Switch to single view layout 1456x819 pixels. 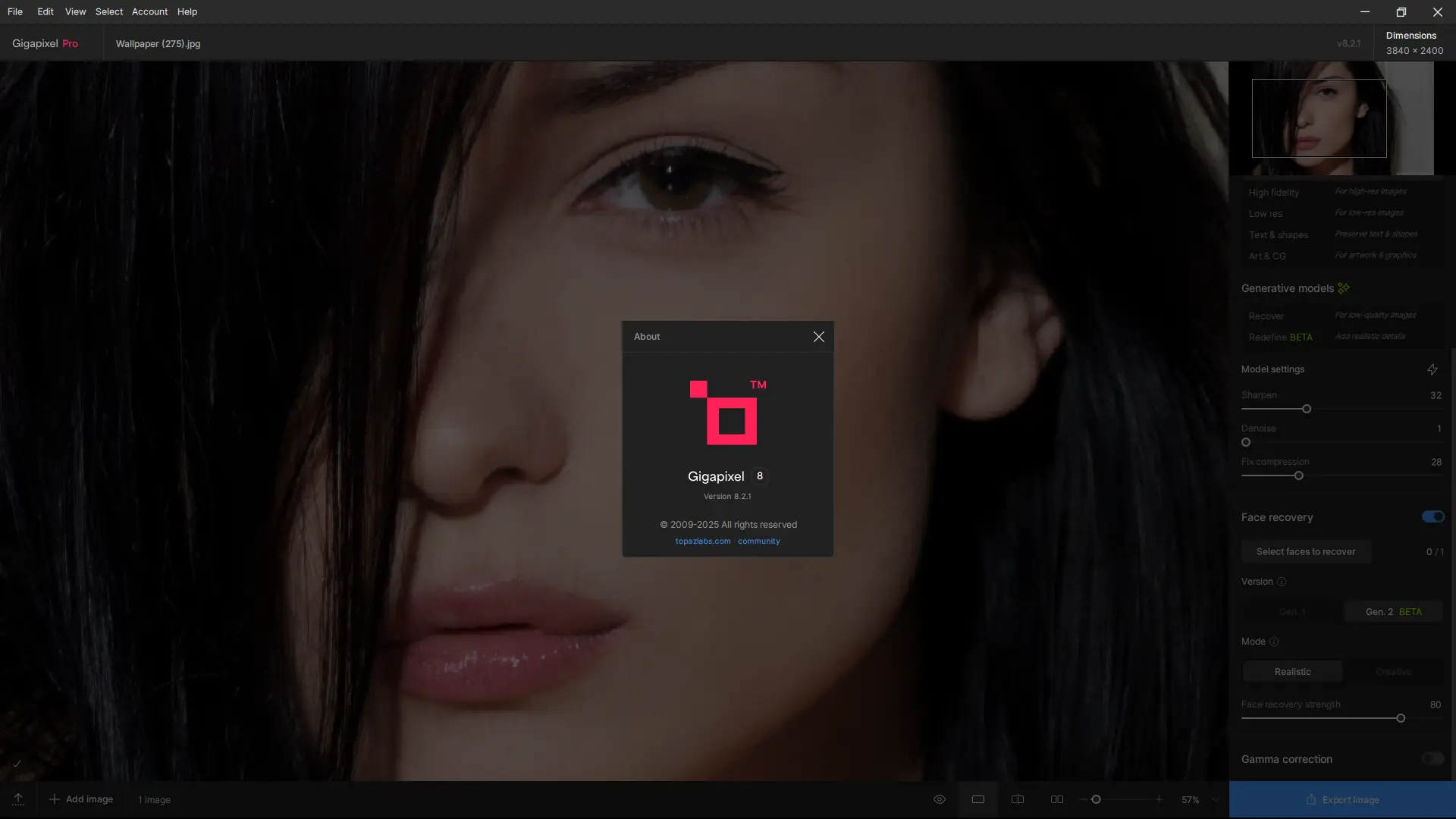tap(978, 799)
